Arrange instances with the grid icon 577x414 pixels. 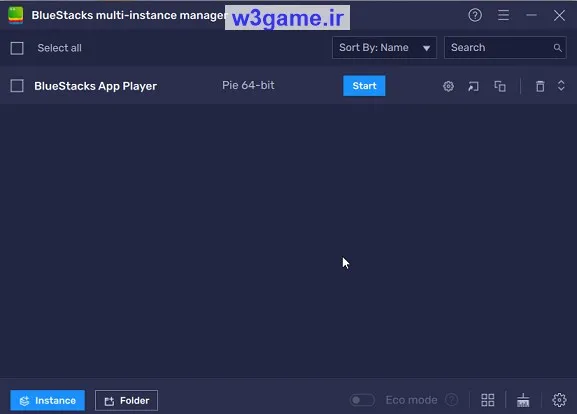click(488, 400)
